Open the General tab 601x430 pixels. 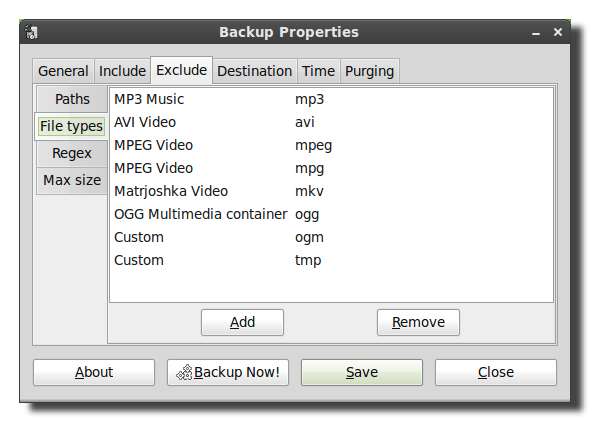coord(63,71)
